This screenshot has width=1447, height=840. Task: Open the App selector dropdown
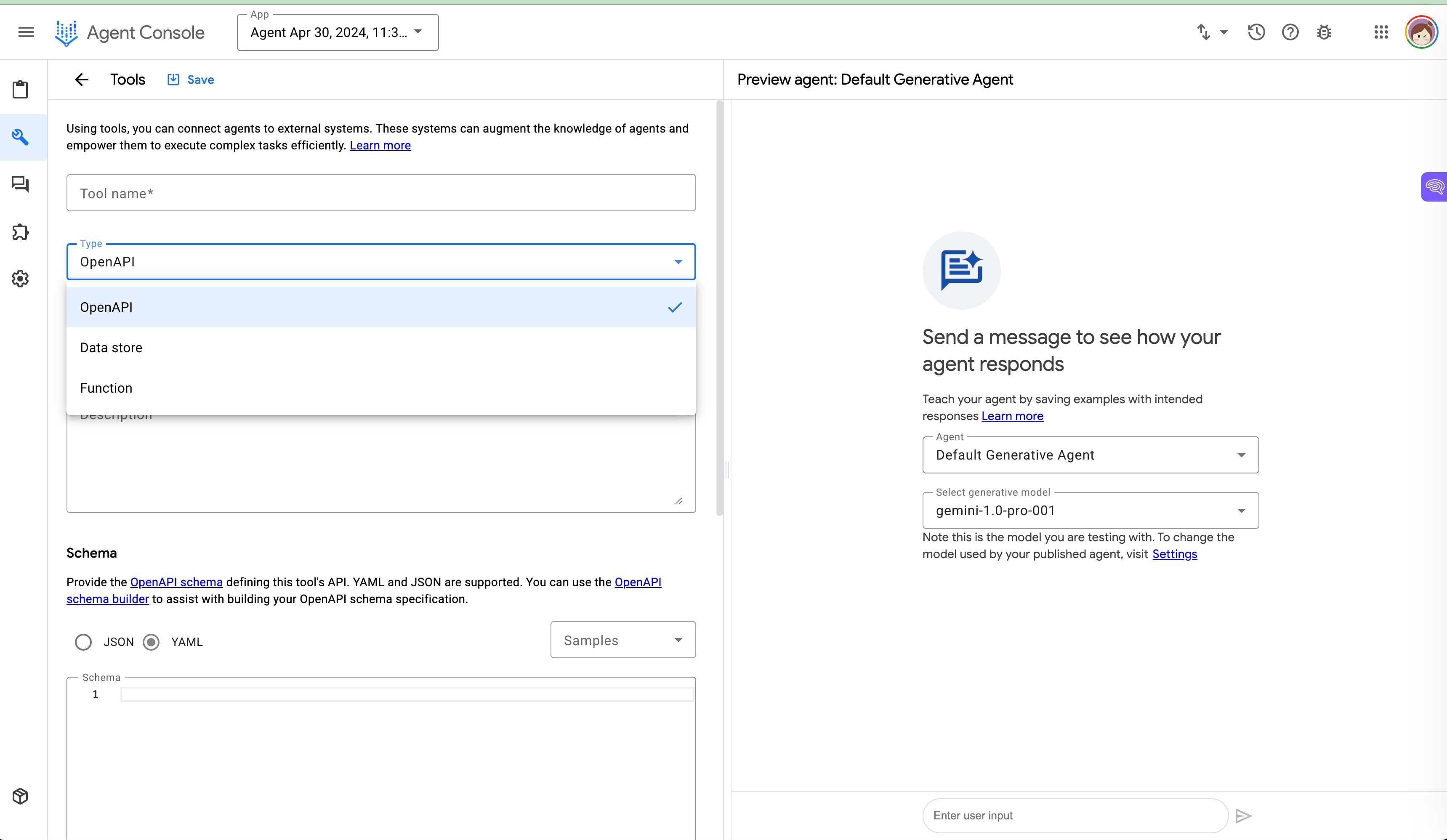pos(338,33)
